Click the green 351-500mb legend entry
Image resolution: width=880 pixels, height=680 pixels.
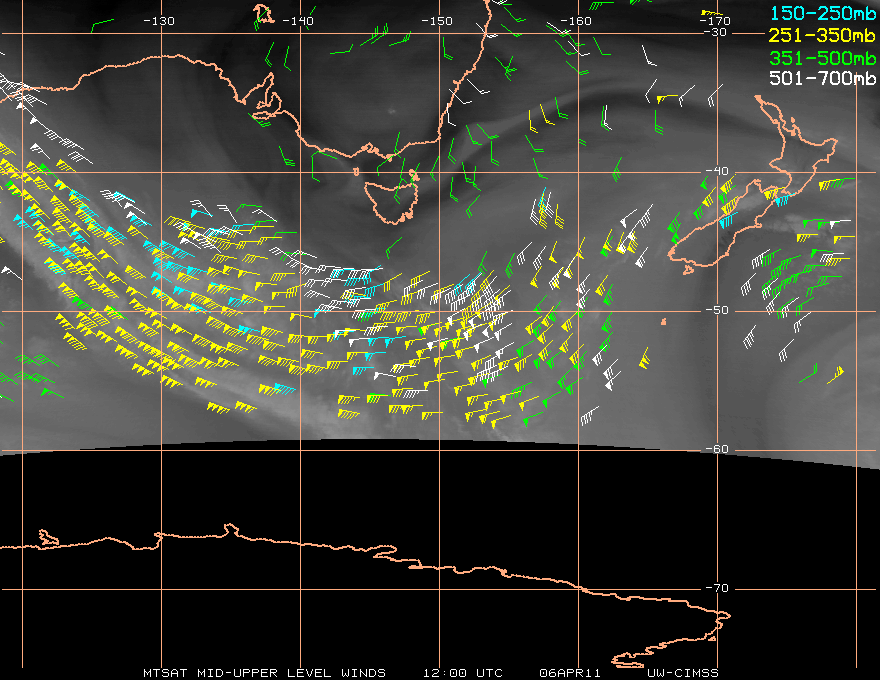tap(822, 57)
